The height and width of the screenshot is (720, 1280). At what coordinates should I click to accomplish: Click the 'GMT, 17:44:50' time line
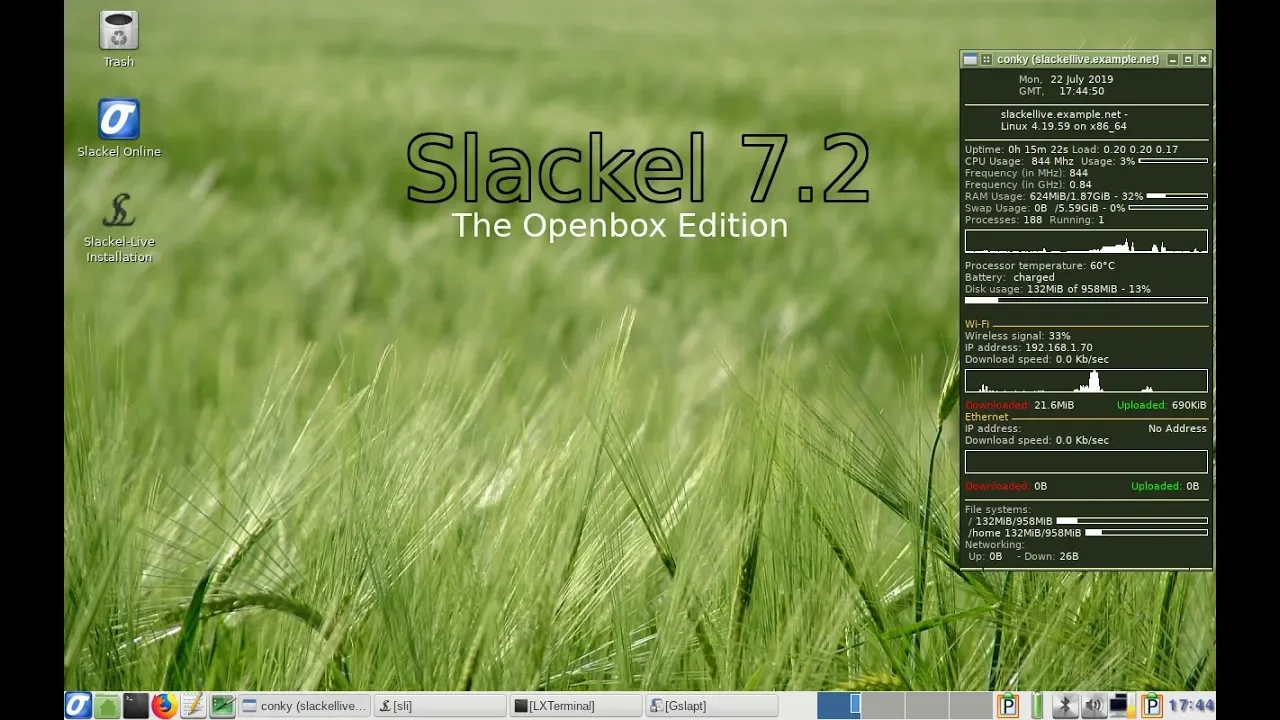point(1062,91)
